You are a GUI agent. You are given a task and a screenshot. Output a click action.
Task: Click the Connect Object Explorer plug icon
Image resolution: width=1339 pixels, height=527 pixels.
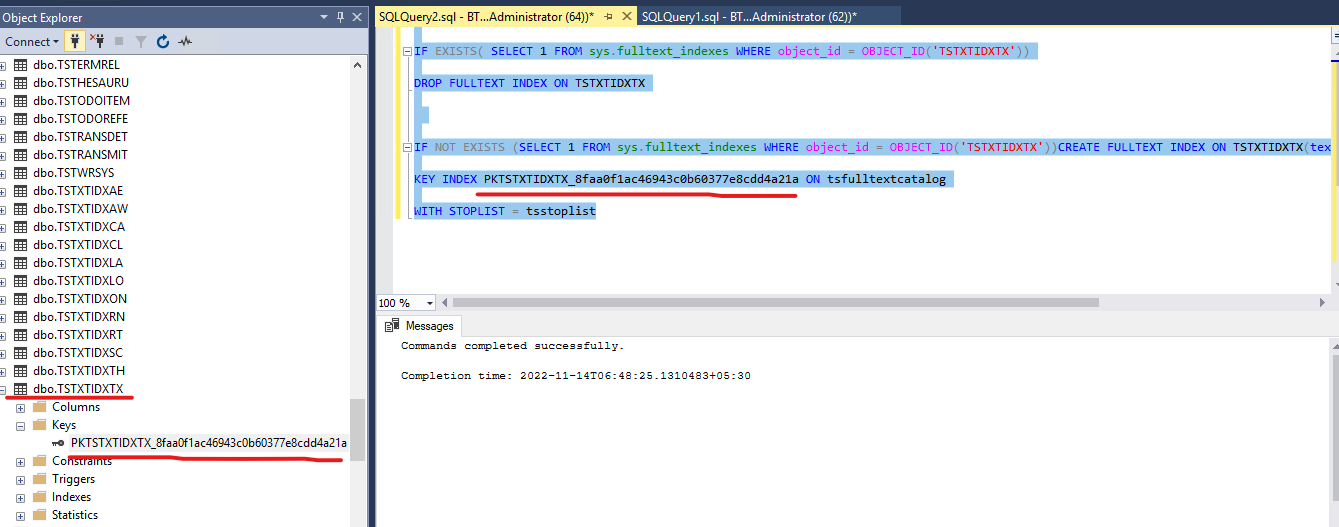point(75,41)
